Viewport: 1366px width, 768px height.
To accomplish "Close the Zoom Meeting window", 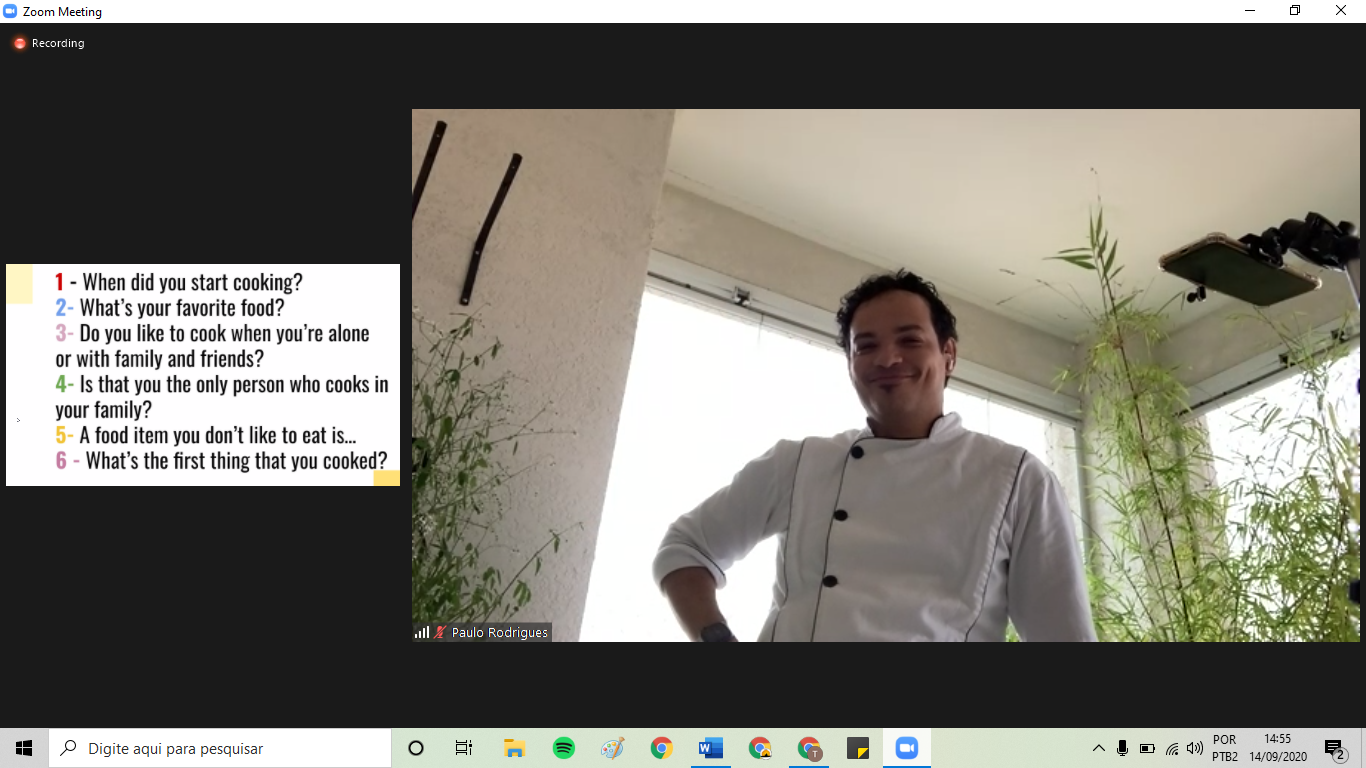I will tap(1341, 11).
